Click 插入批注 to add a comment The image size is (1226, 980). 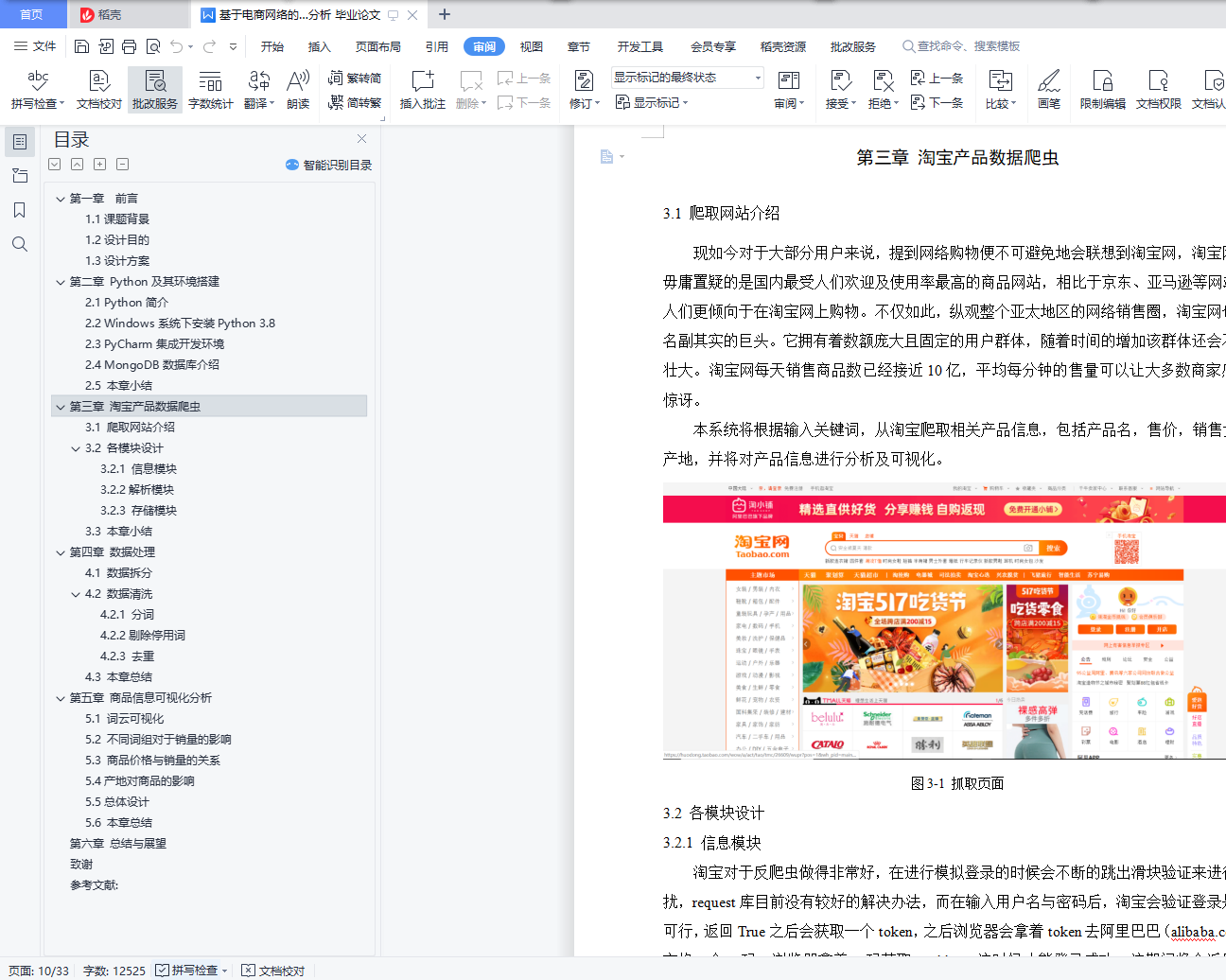422,90
